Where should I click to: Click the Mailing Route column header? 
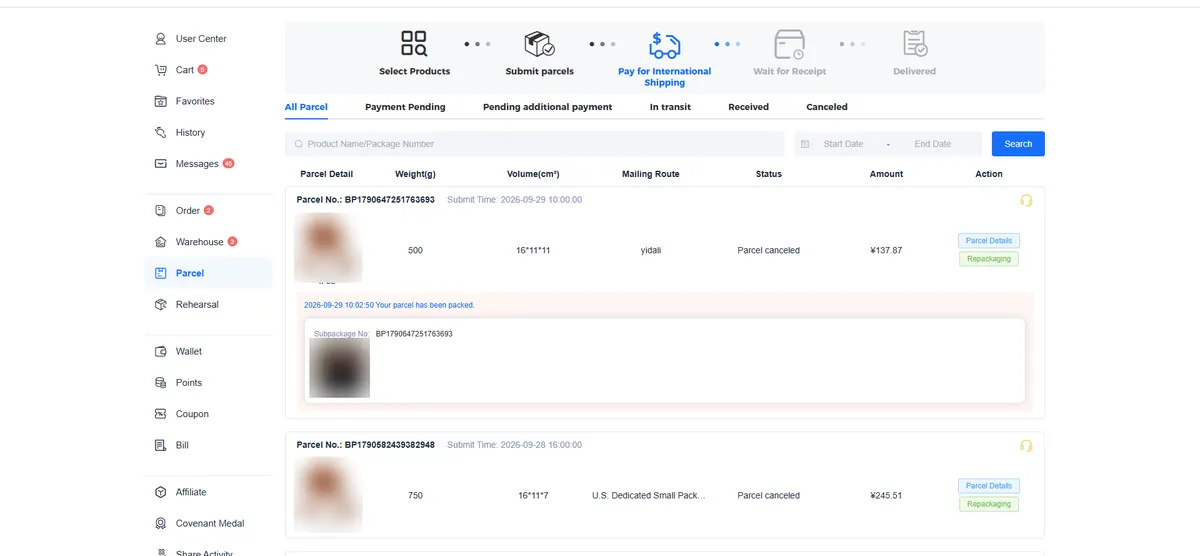[651, 174]
